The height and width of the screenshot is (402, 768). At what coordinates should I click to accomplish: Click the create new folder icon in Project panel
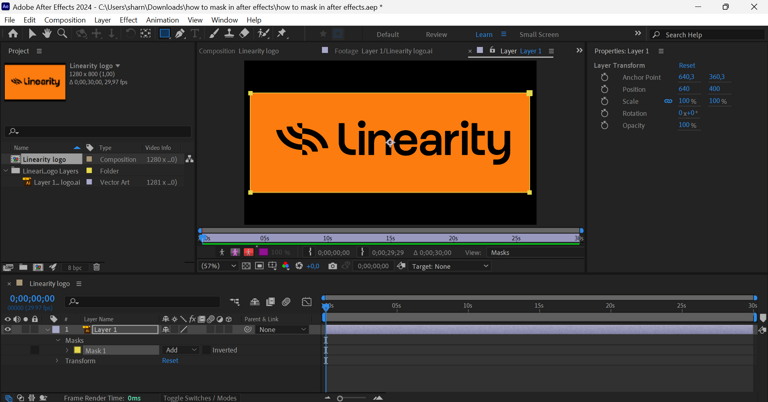point(23,267)
